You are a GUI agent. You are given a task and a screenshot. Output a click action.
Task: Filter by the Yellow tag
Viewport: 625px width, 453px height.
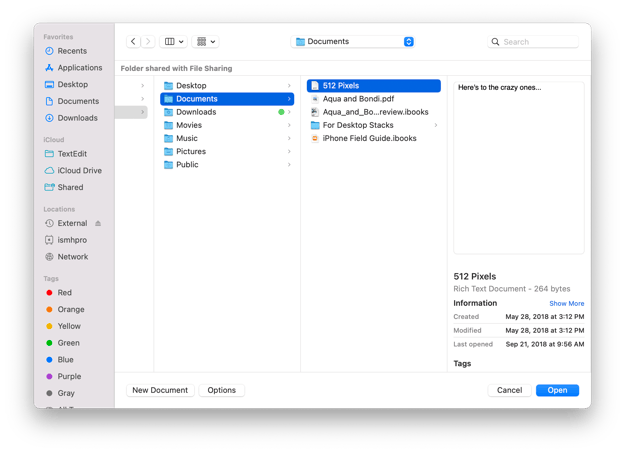(x=64, y=326)
